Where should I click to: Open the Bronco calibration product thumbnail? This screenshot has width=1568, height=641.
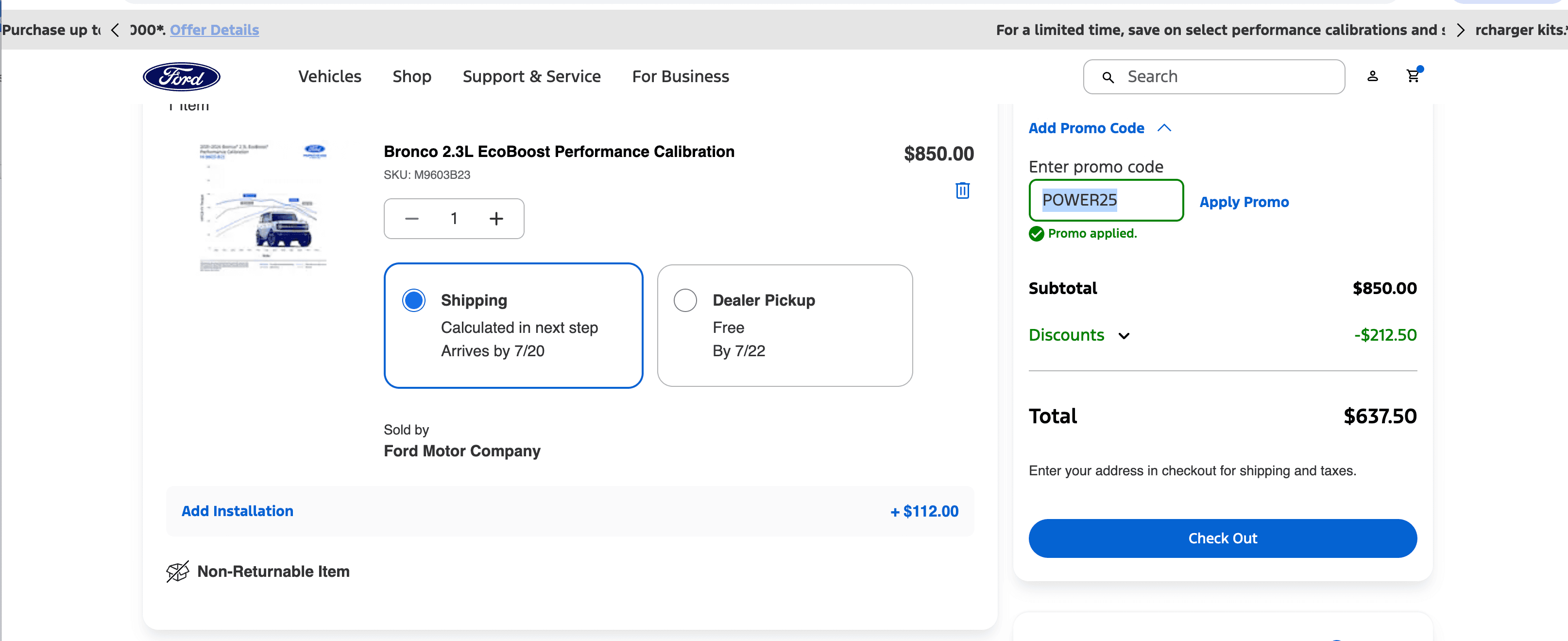pos(264,207)
